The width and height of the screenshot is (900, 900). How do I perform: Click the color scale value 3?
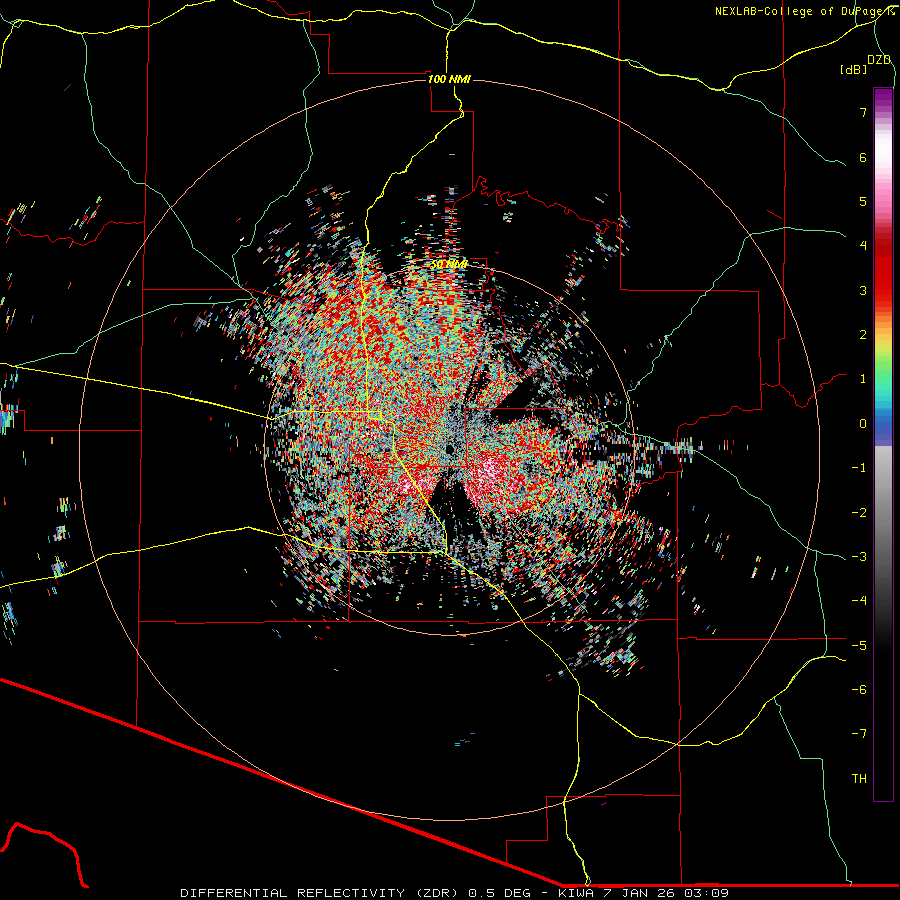[x=863, y=290]
